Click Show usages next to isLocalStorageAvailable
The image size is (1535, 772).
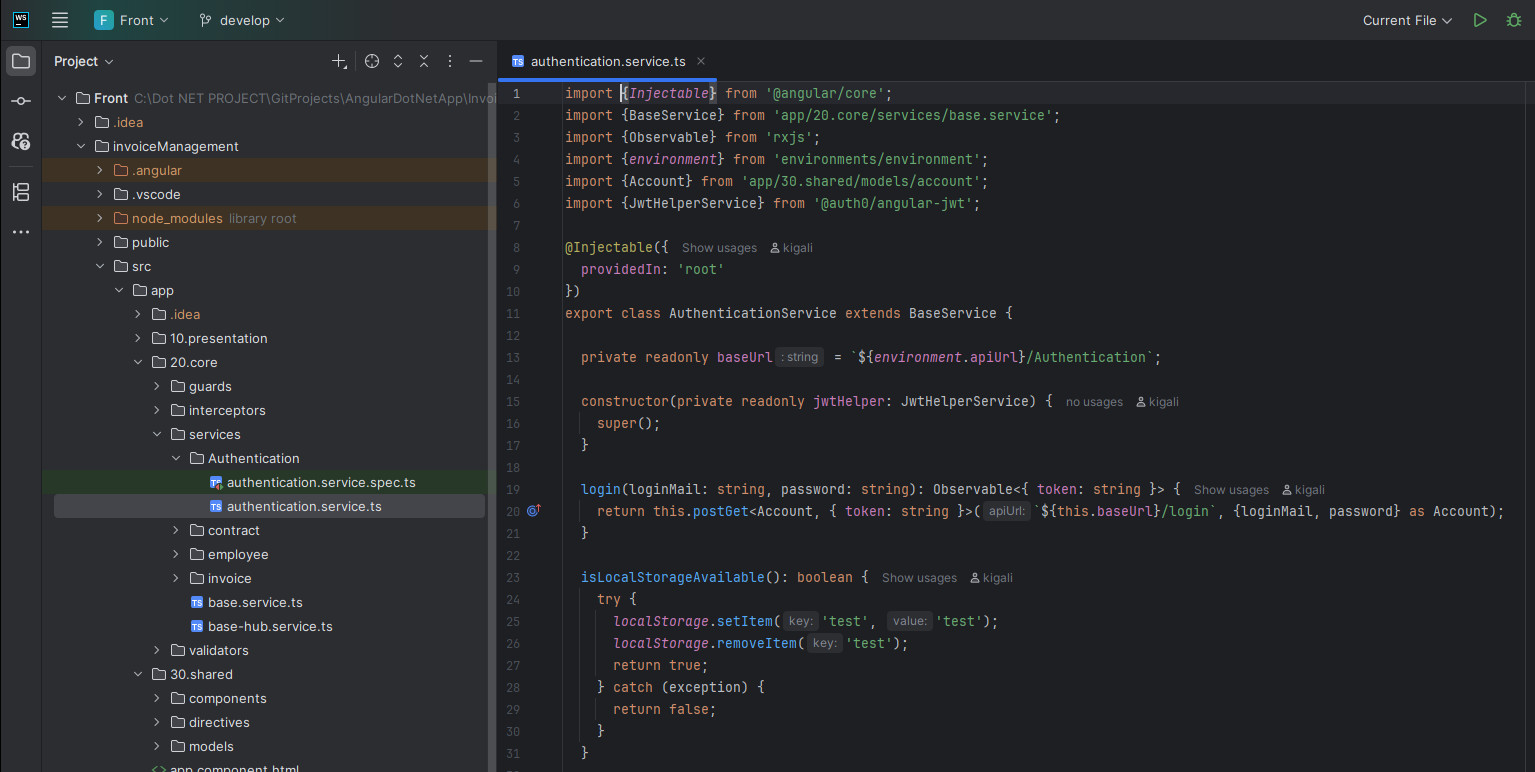pos(919,578)
